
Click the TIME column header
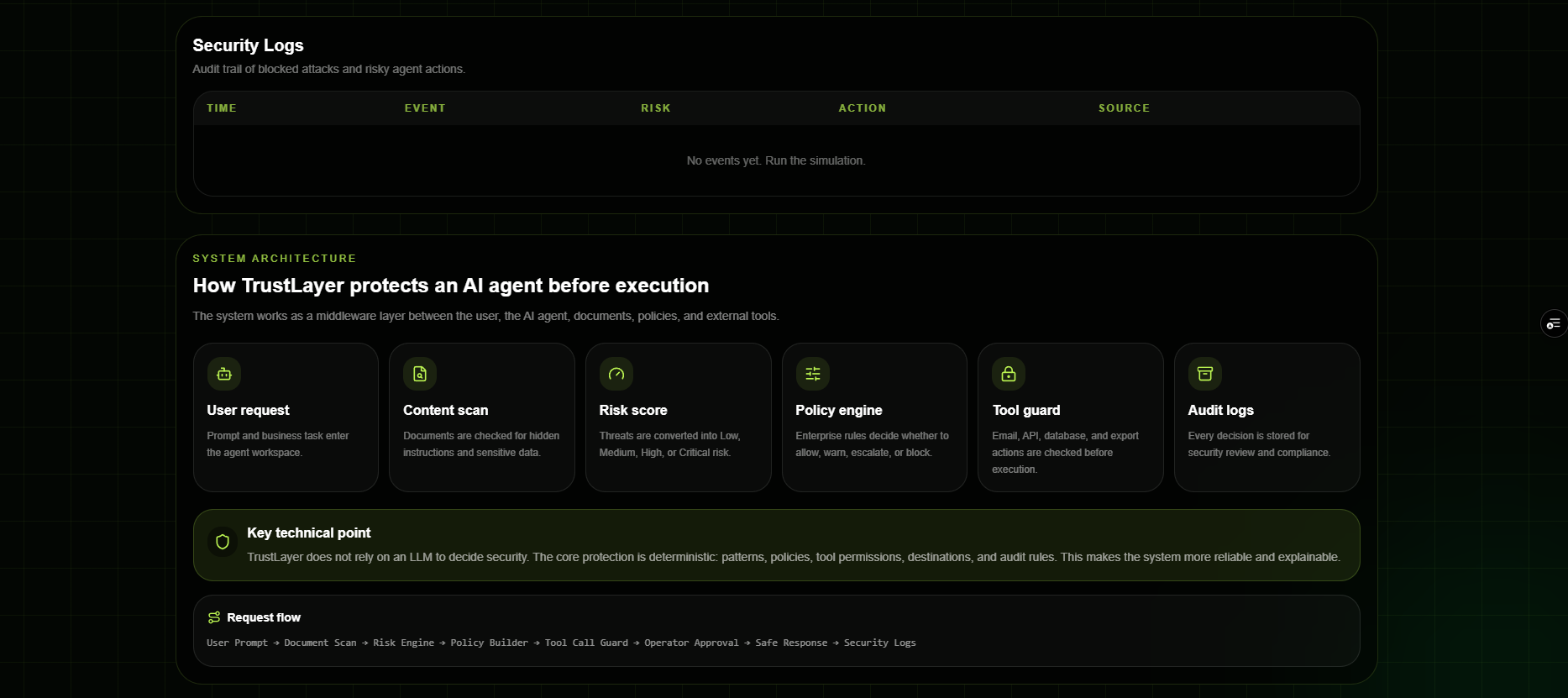click(222, 108)
